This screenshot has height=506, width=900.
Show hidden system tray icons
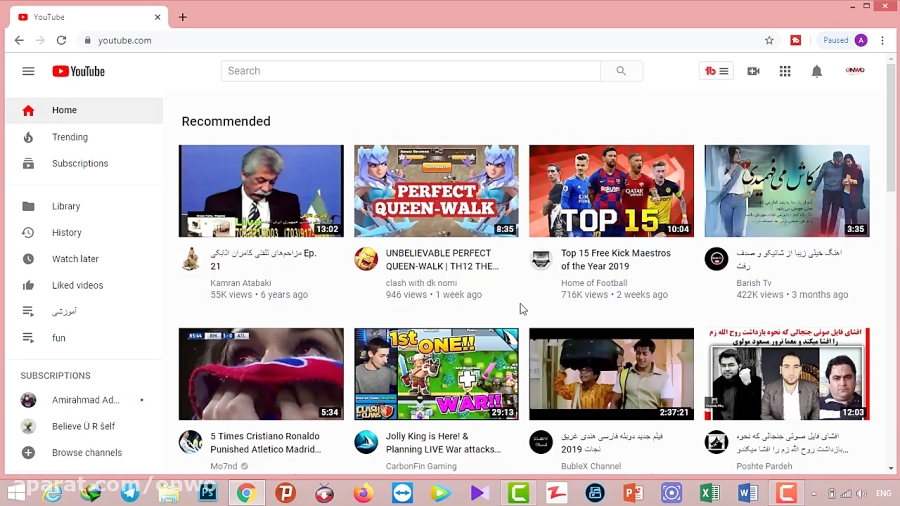[x=813, y=493]
